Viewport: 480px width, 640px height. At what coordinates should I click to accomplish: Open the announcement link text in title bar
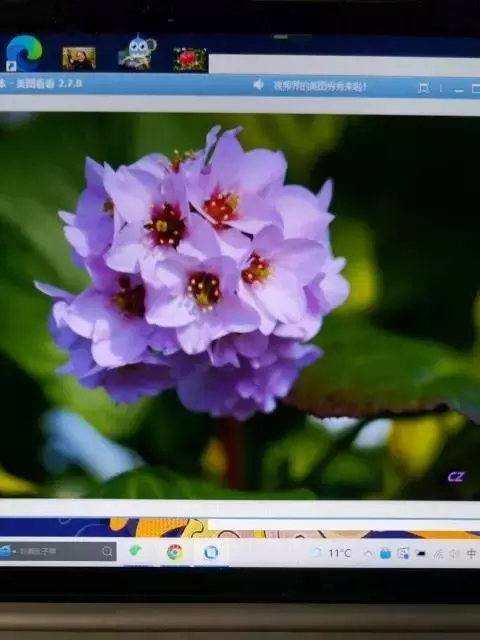[x=320, y=87]
